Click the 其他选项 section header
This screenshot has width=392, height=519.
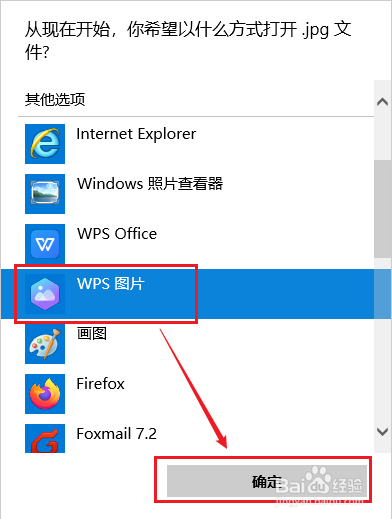click(55, 99)
